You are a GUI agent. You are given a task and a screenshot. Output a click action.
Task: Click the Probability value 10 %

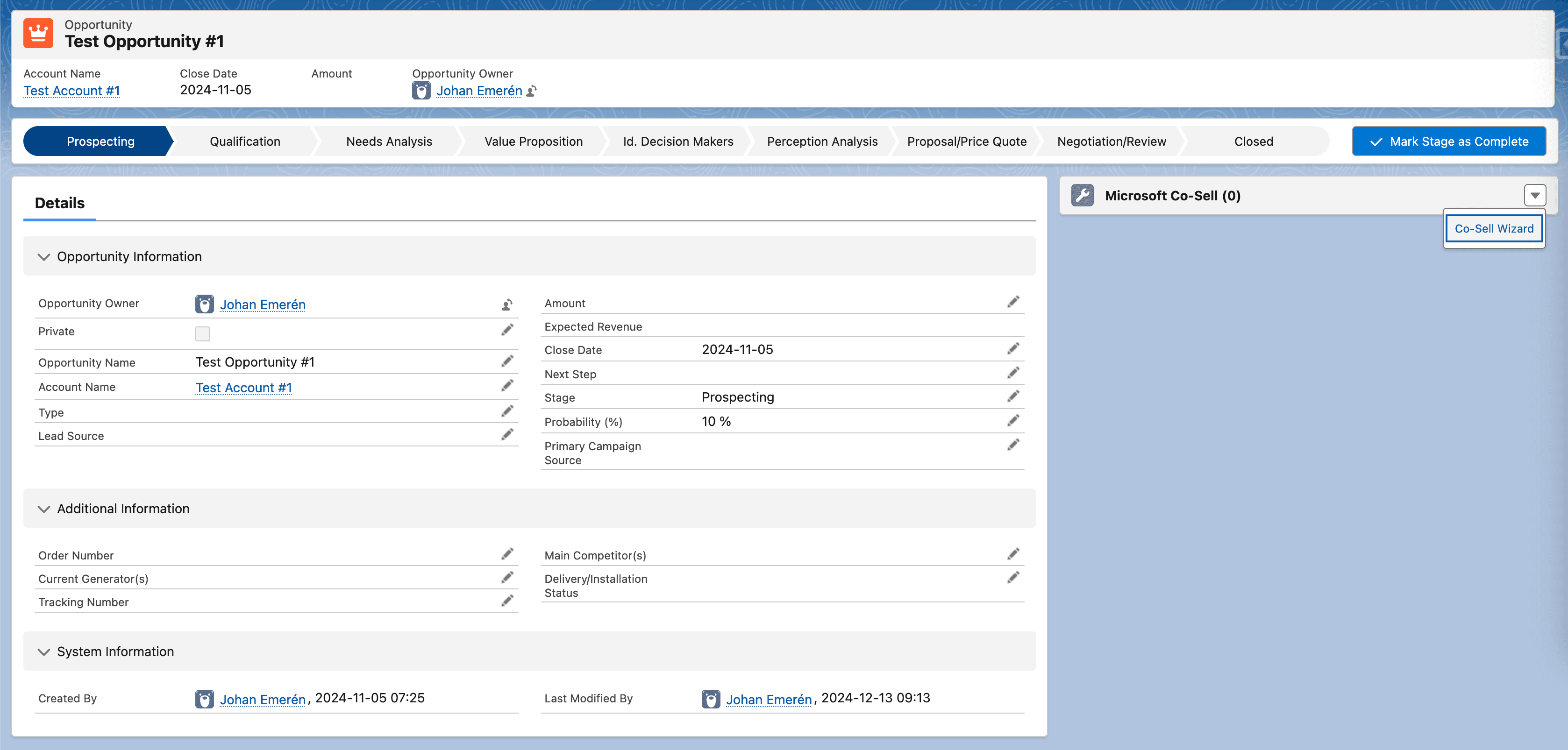(x=716, y=421)
